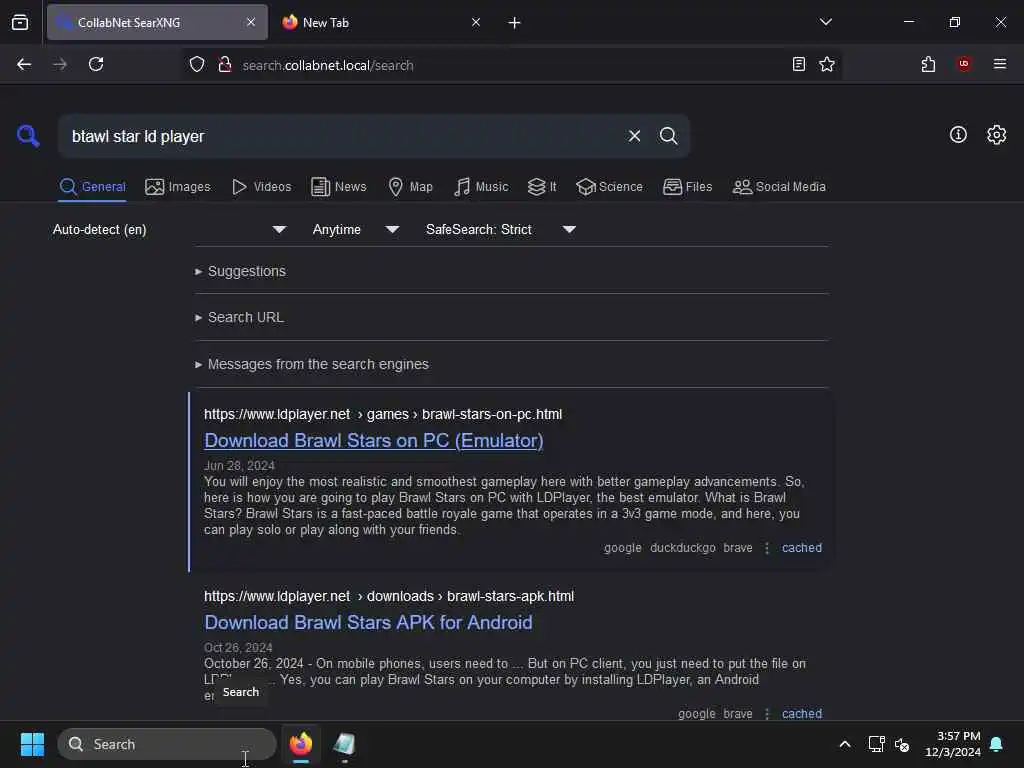Open the Windows Start menu

point(32,744)
